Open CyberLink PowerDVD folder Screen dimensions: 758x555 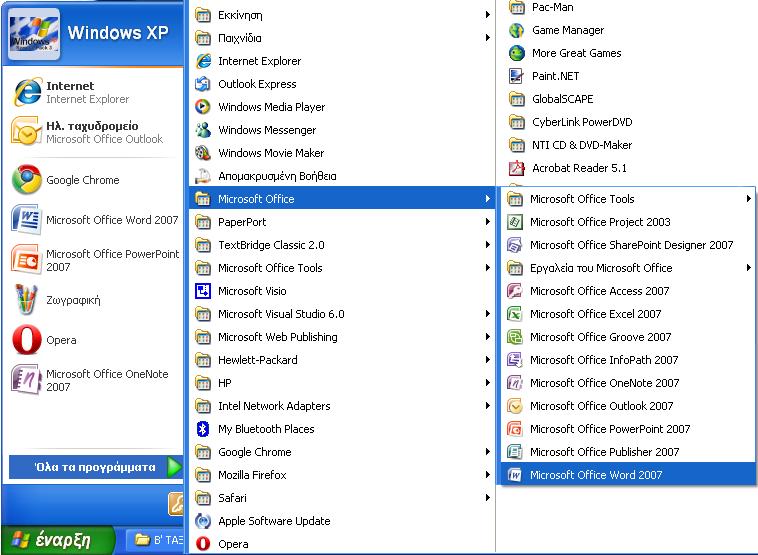[628, 122]
